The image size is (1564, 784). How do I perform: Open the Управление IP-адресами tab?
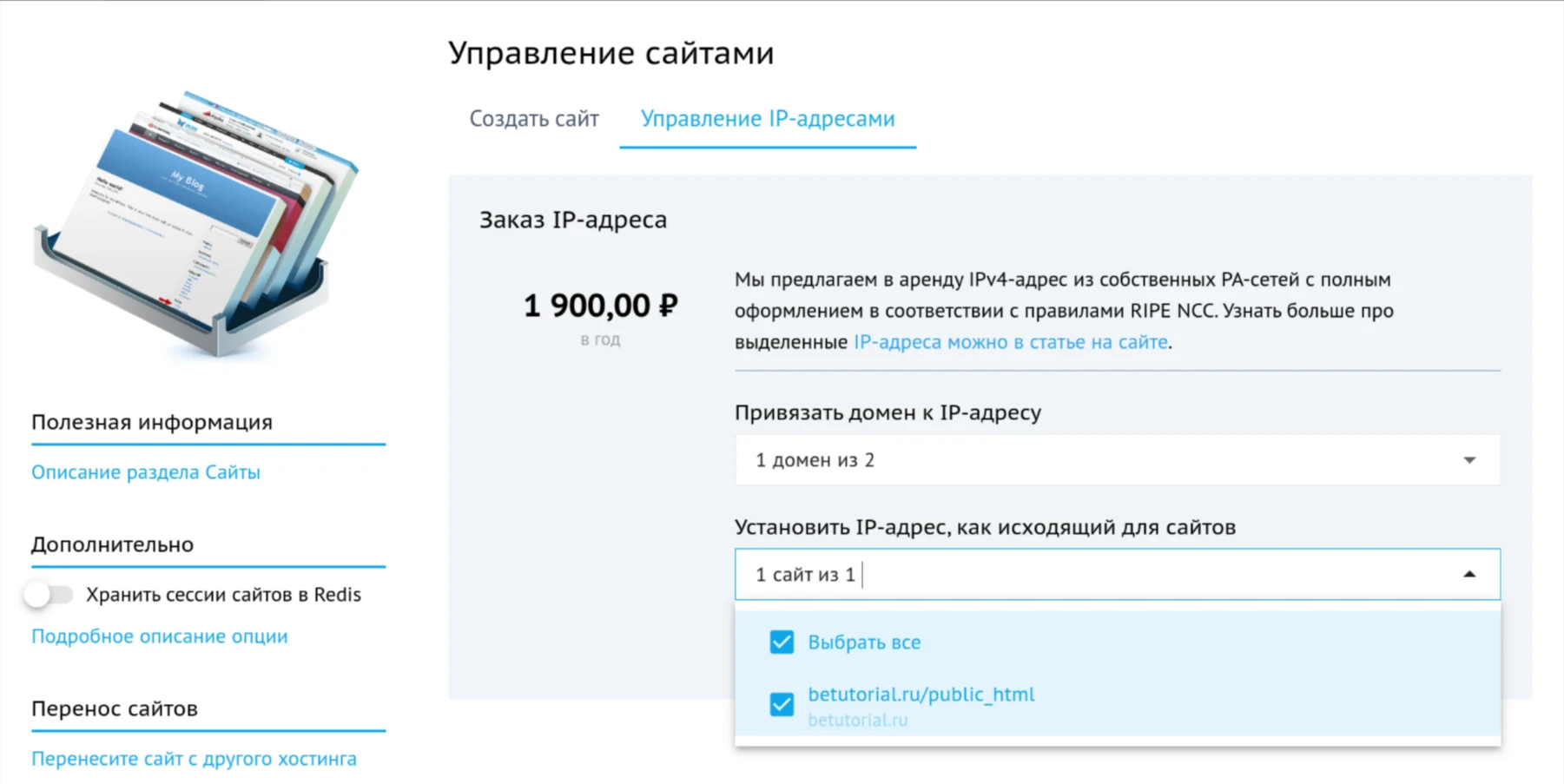pyautogui.click(x=768, y=118)
